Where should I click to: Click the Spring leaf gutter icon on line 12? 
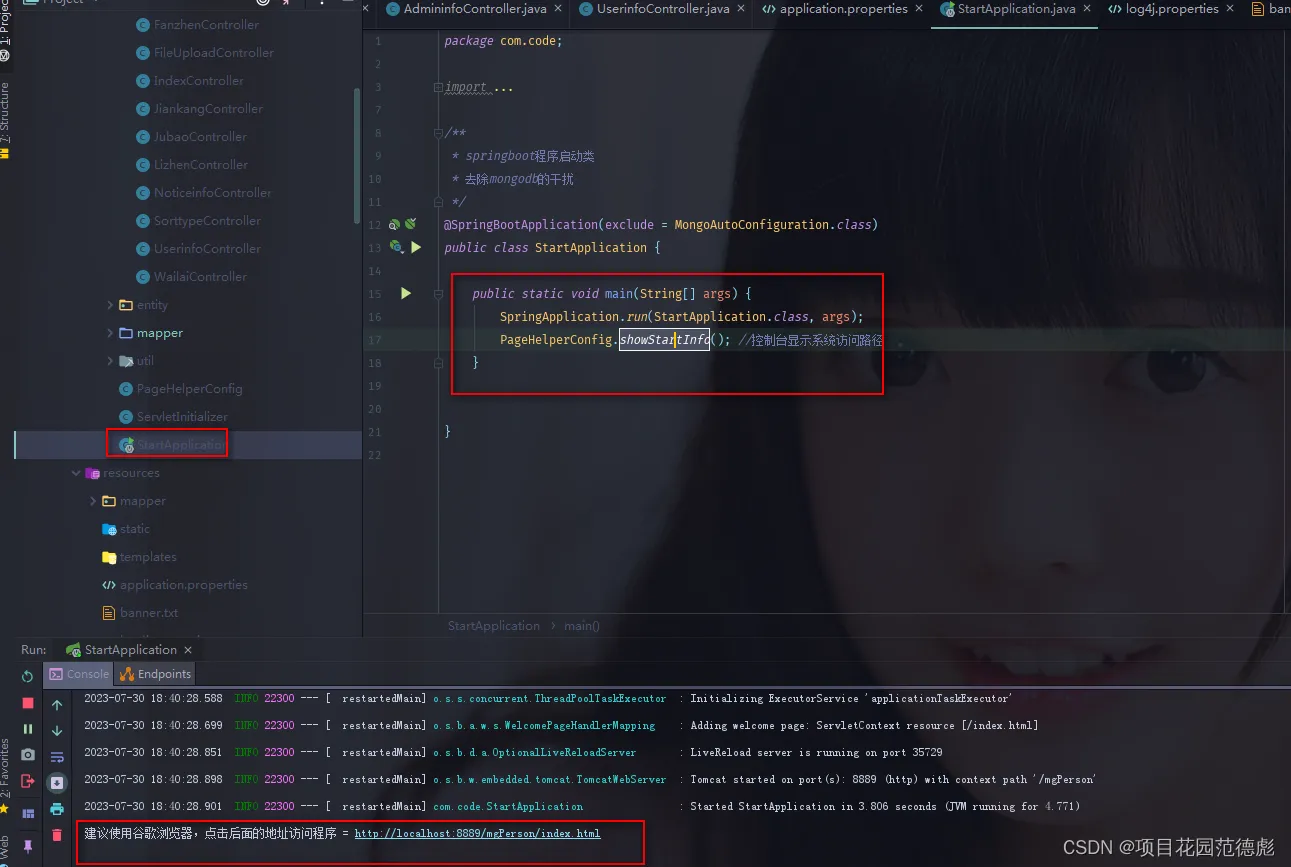click(410, 225)
